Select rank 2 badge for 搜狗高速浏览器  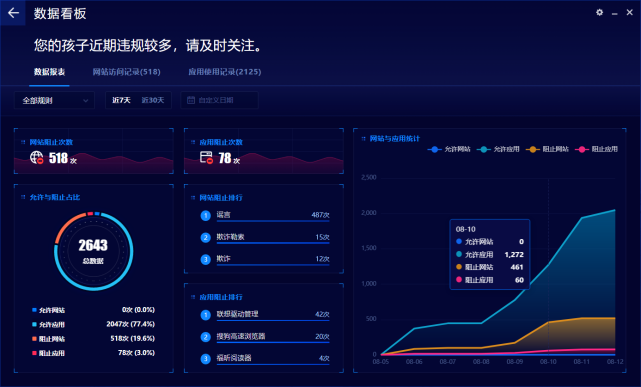[x=206, y=337]
